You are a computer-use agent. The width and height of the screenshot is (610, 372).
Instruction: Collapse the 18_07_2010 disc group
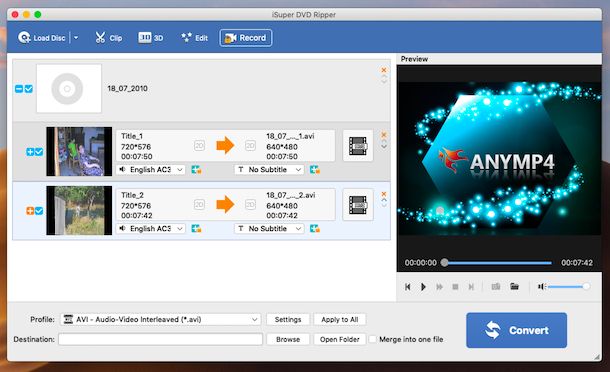pos(19,89)
